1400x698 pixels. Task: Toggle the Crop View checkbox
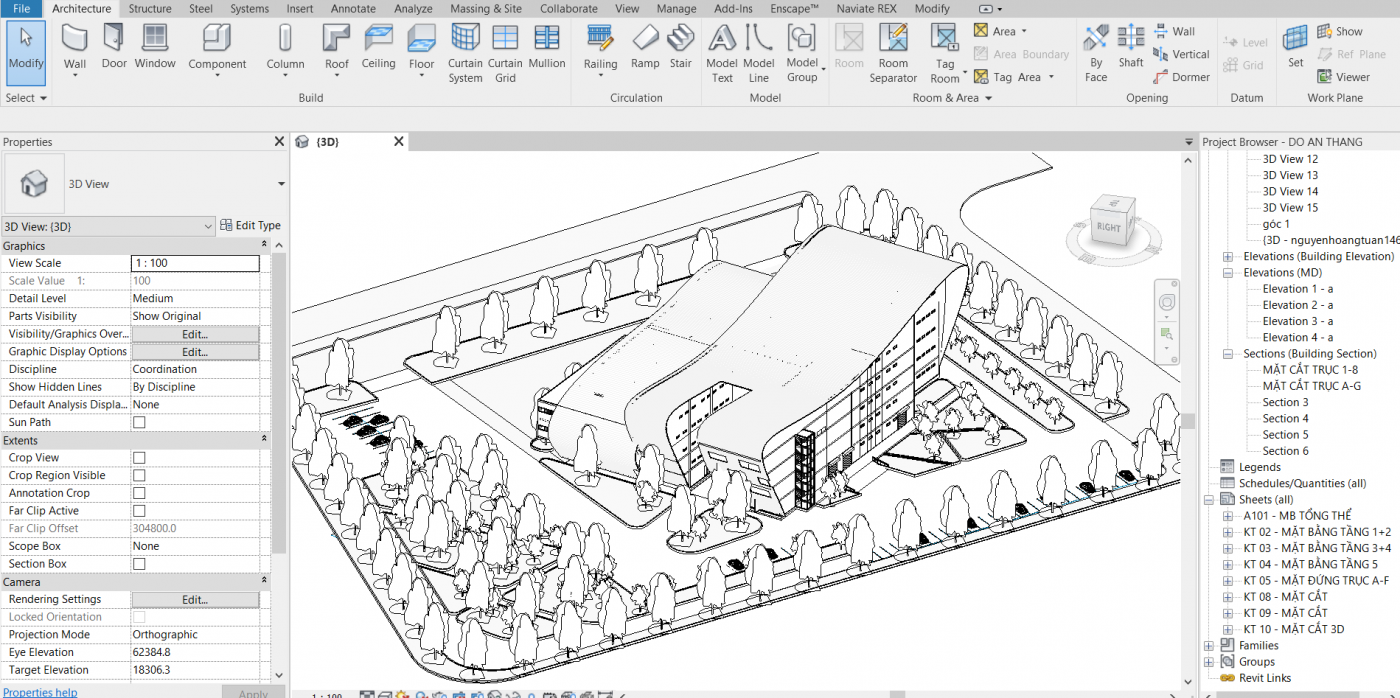point(140,458)
